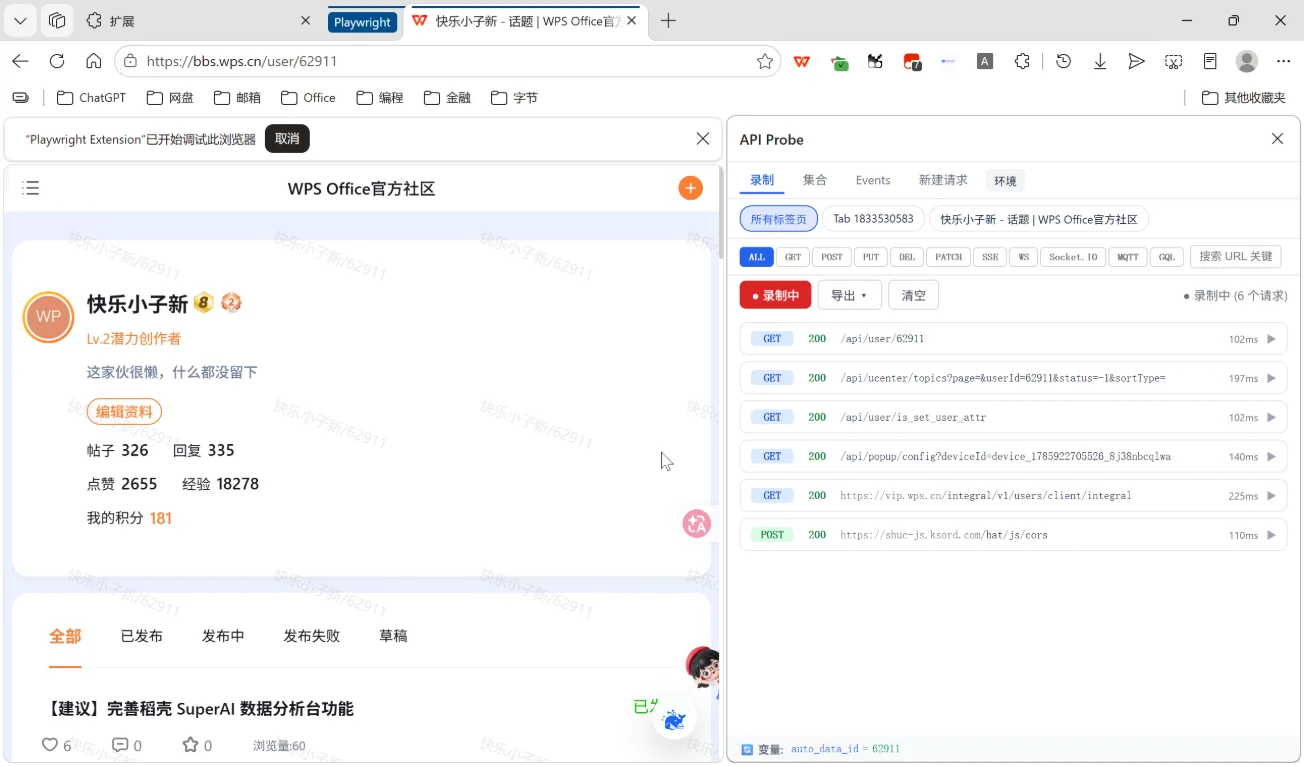Switch to API Probe 环境 tab
The image size is (1304, 766).
1005,181
